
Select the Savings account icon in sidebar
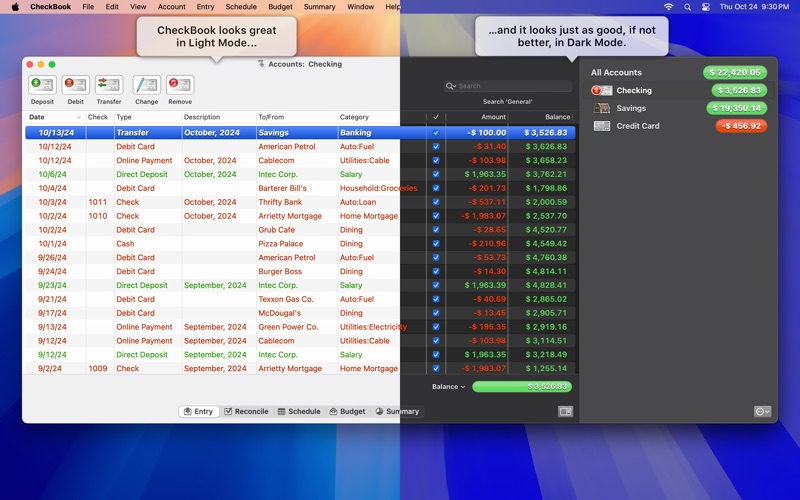pos(602,108)
